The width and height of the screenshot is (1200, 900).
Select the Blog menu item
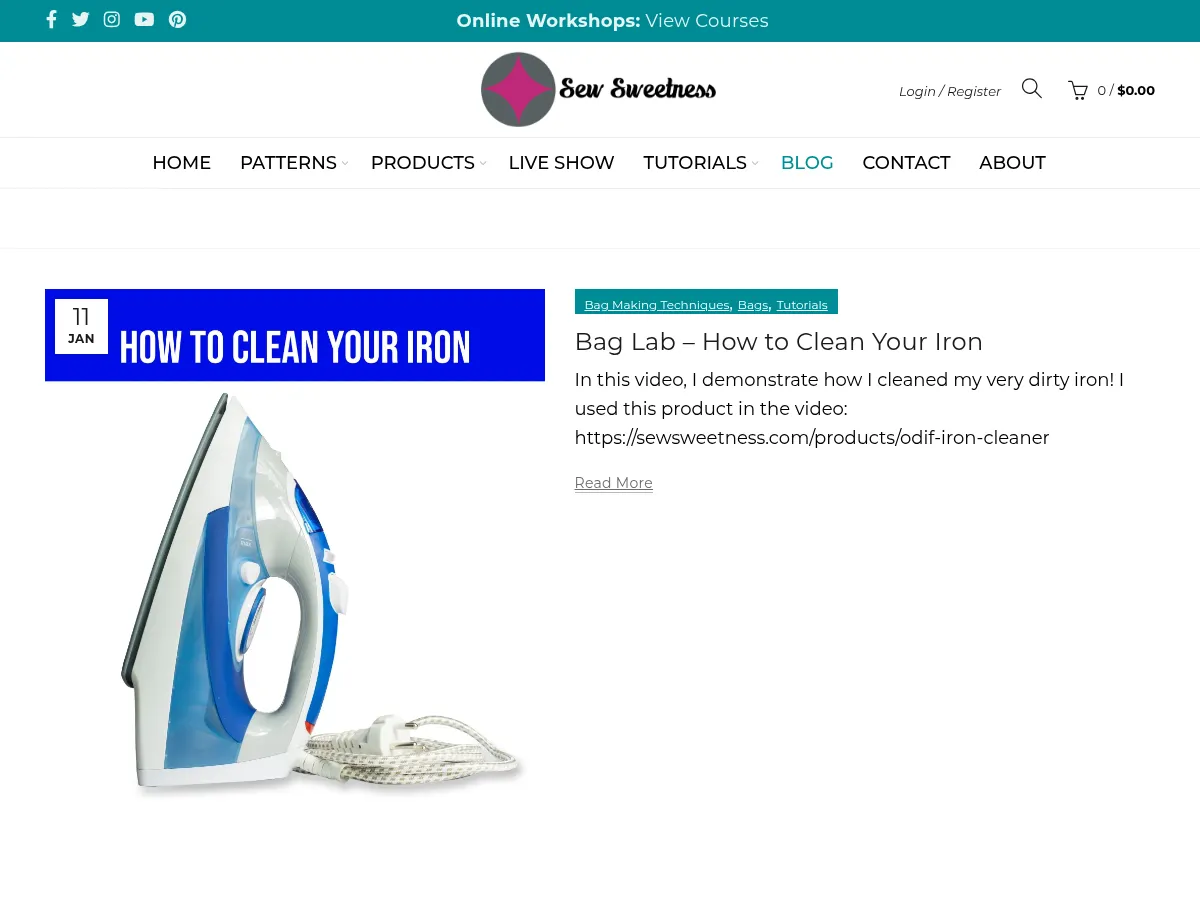point(807,163)
